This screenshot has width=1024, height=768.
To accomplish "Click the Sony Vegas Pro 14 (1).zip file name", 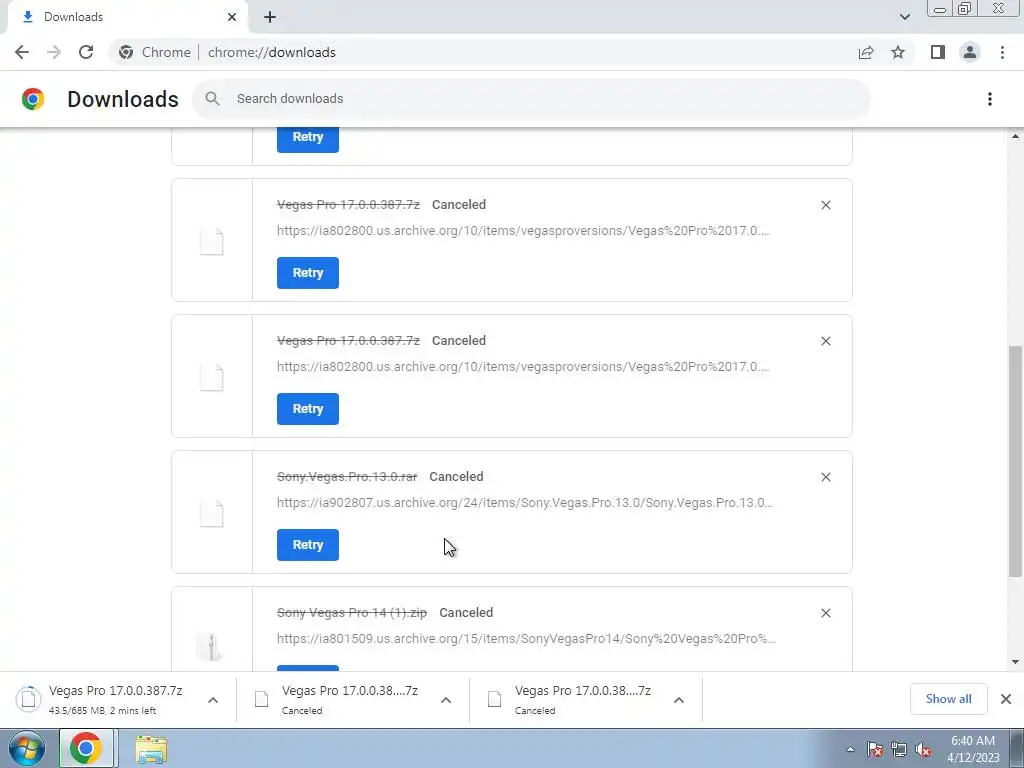I will pos(352,613).
